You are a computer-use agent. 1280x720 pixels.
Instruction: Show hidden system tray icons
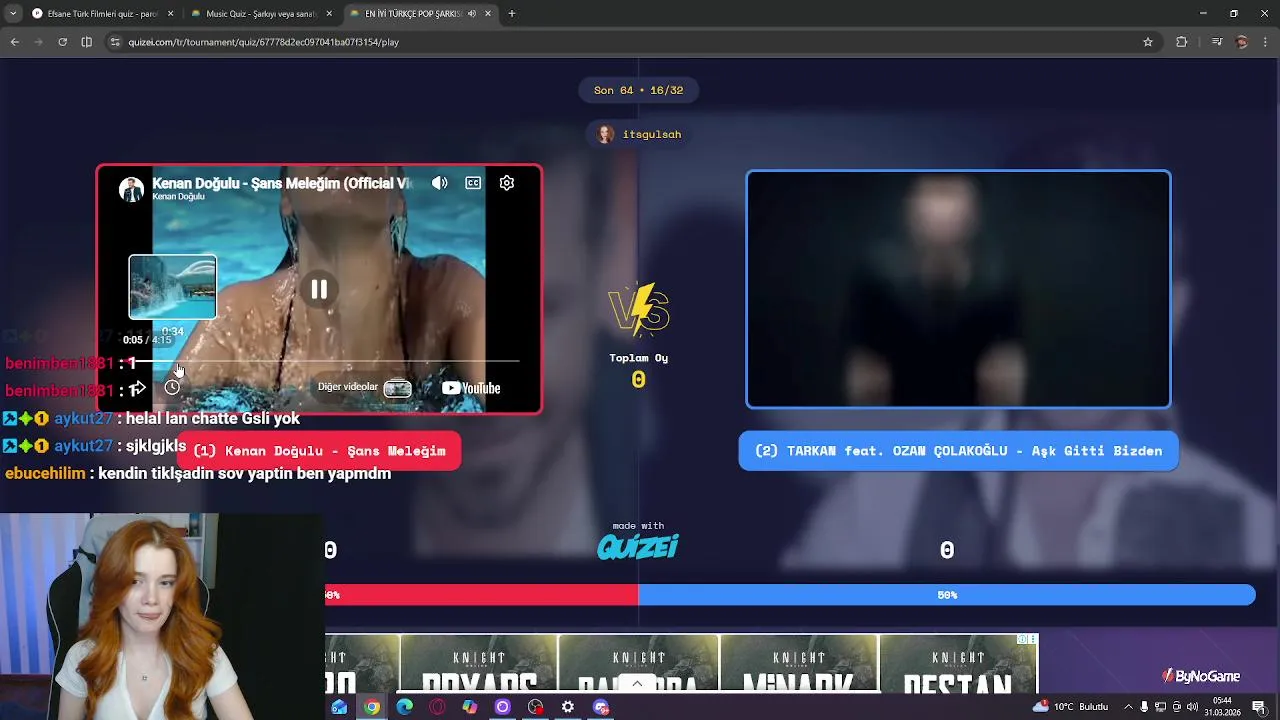coord(1128,707)
